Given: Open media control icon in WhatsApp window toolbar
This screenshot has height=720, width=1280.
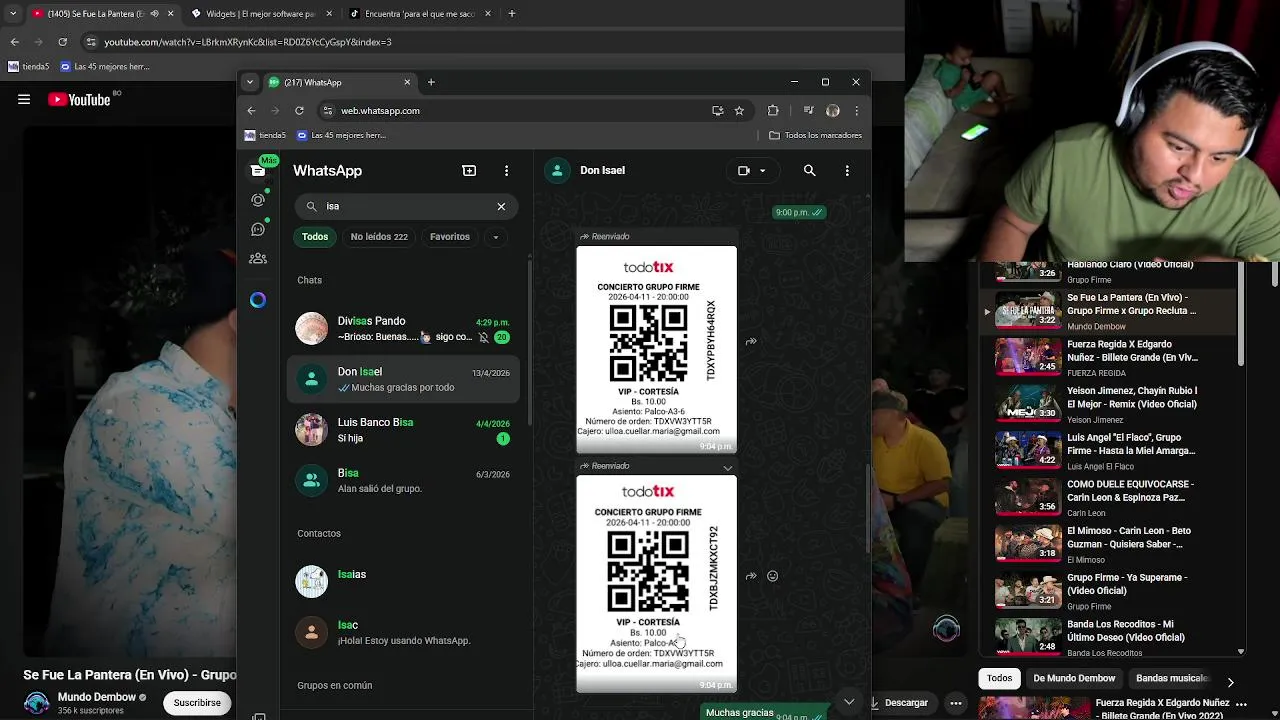Looking at the screenshot, I should point(809,111).
